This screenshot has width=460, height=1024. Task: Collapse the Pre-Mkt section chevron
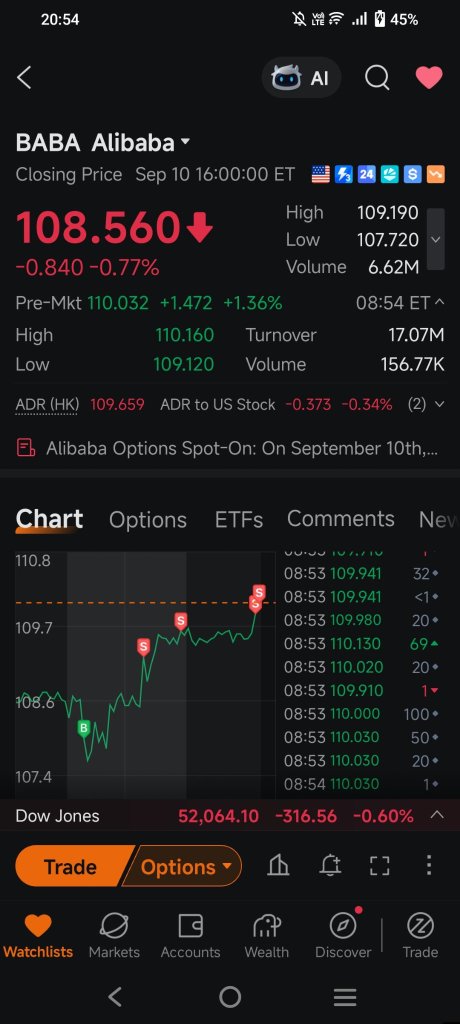tap(439, 302)
